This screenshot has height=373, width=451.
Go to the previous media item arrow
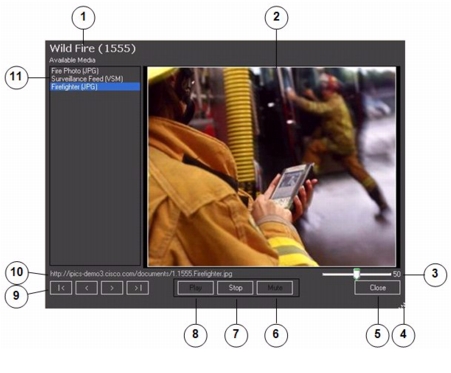(x=87, y=288)
